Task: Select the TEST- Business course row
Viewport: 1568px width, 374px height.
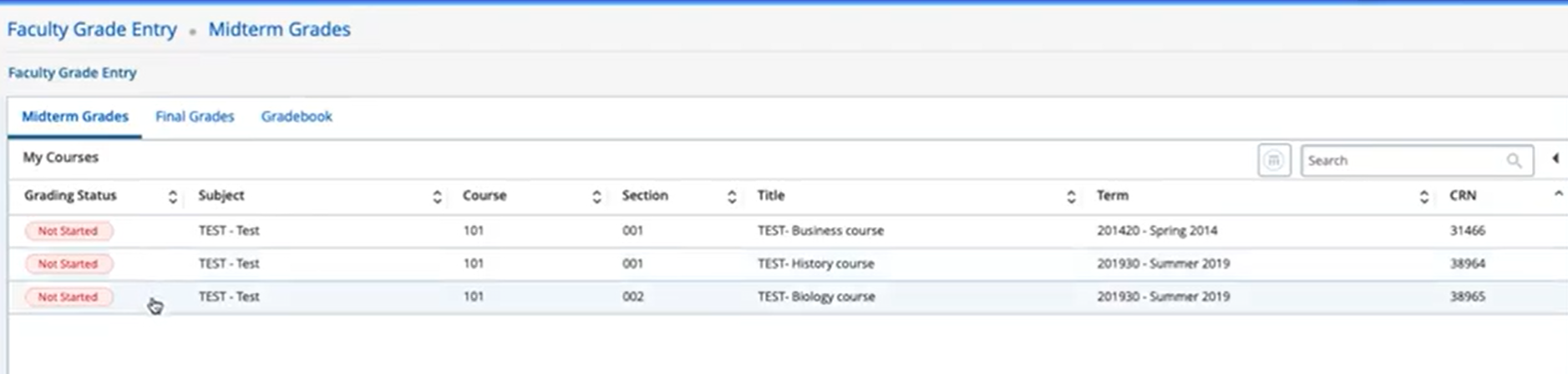Action: [820, 230]
